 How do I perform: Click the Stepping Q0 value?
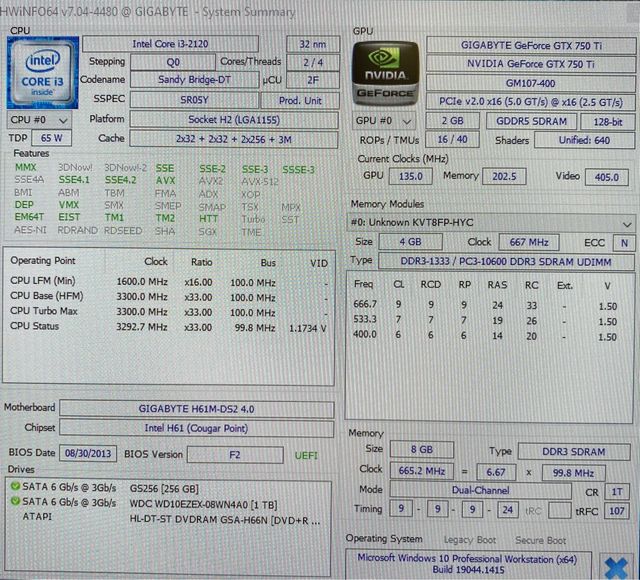[173, 62]
